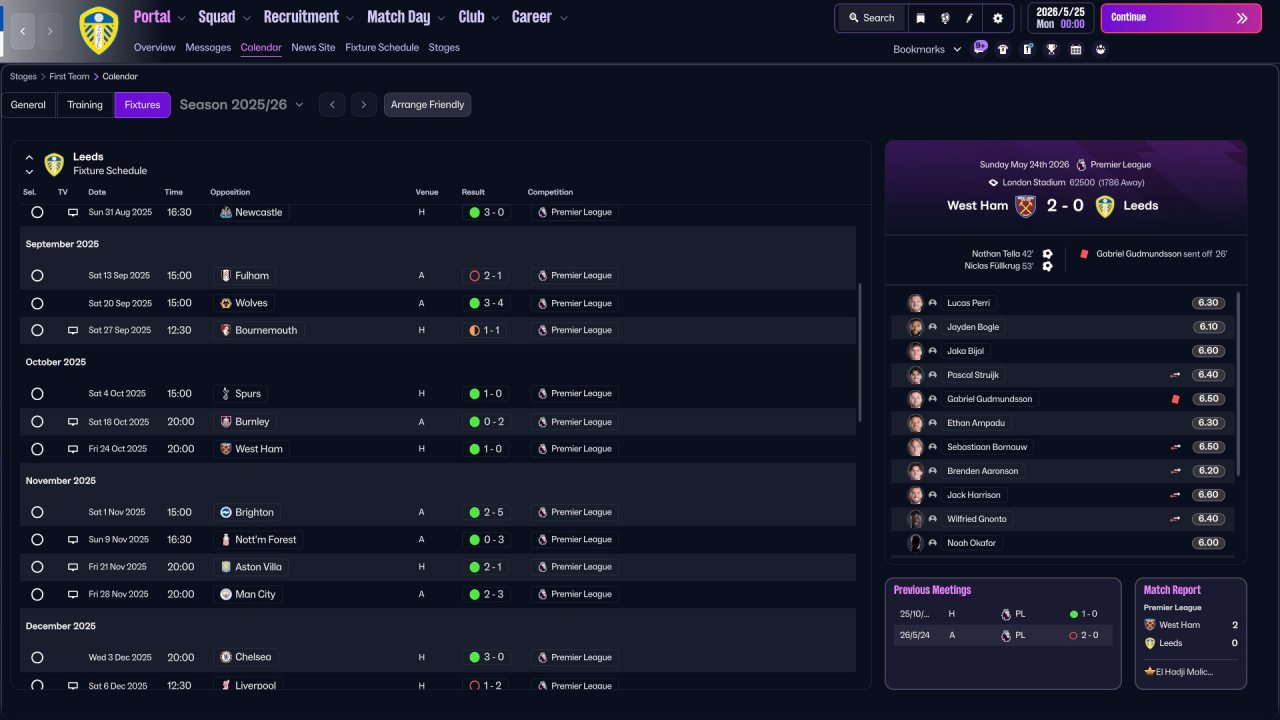
Task: Select the Aston Villa fixture radio button
Action: pos(37,567)
